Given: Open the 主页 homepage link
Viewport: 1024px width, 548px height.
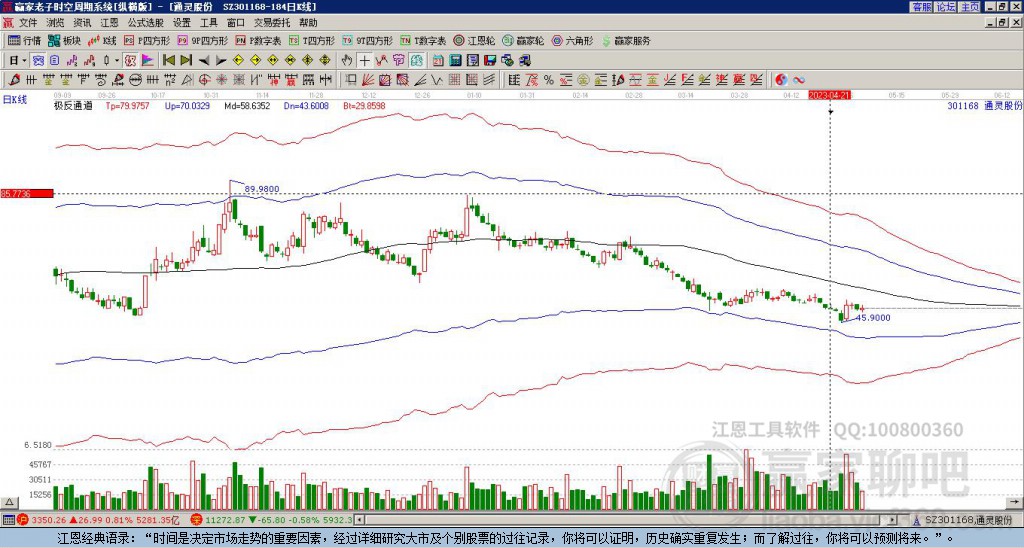Looking at the screenshot, I should [970, 7].
